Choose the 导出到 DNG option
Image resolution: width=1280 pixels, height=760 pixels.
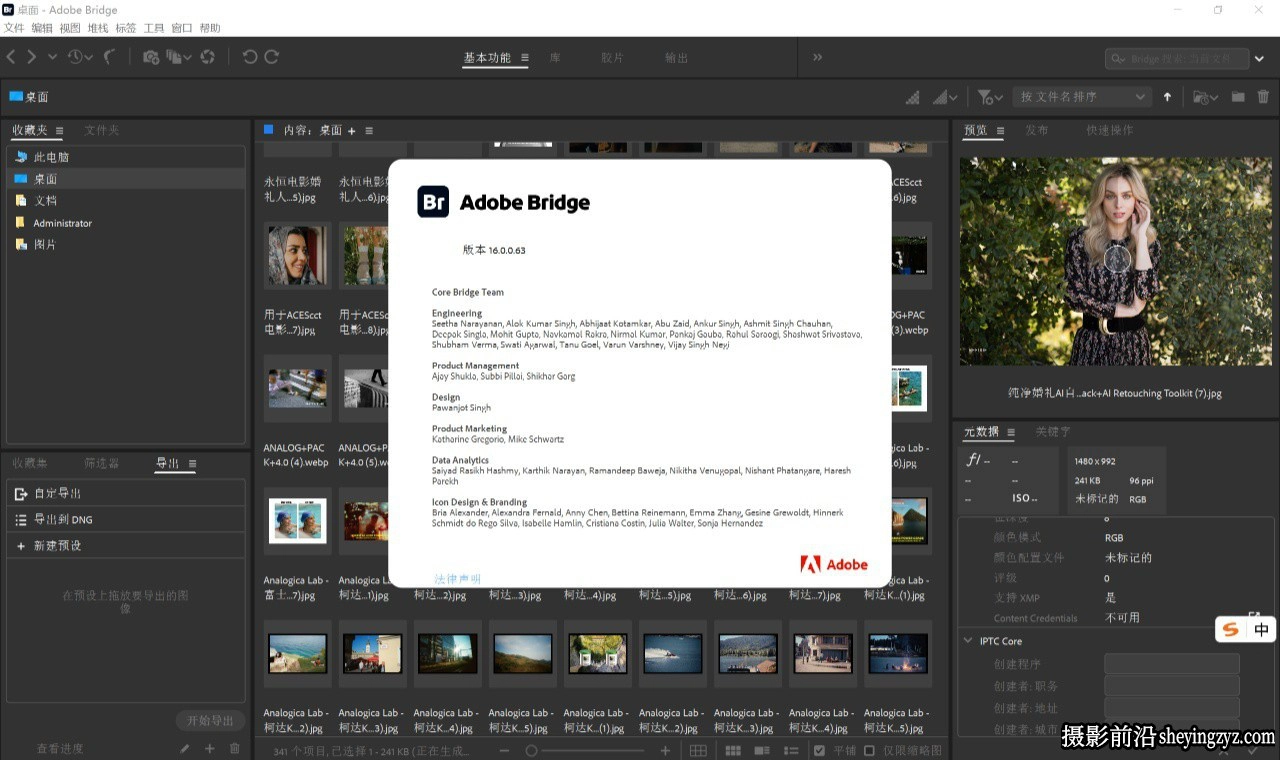pos(125,519)
